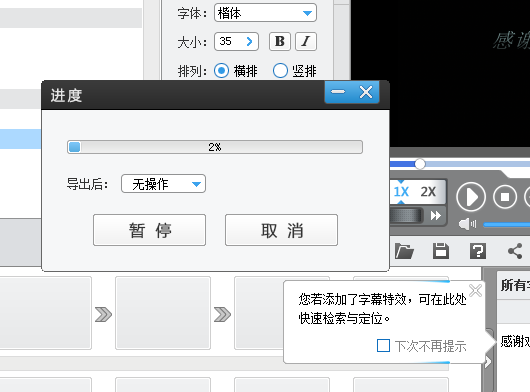Select 1X playback speed

(x=401, y=192)
